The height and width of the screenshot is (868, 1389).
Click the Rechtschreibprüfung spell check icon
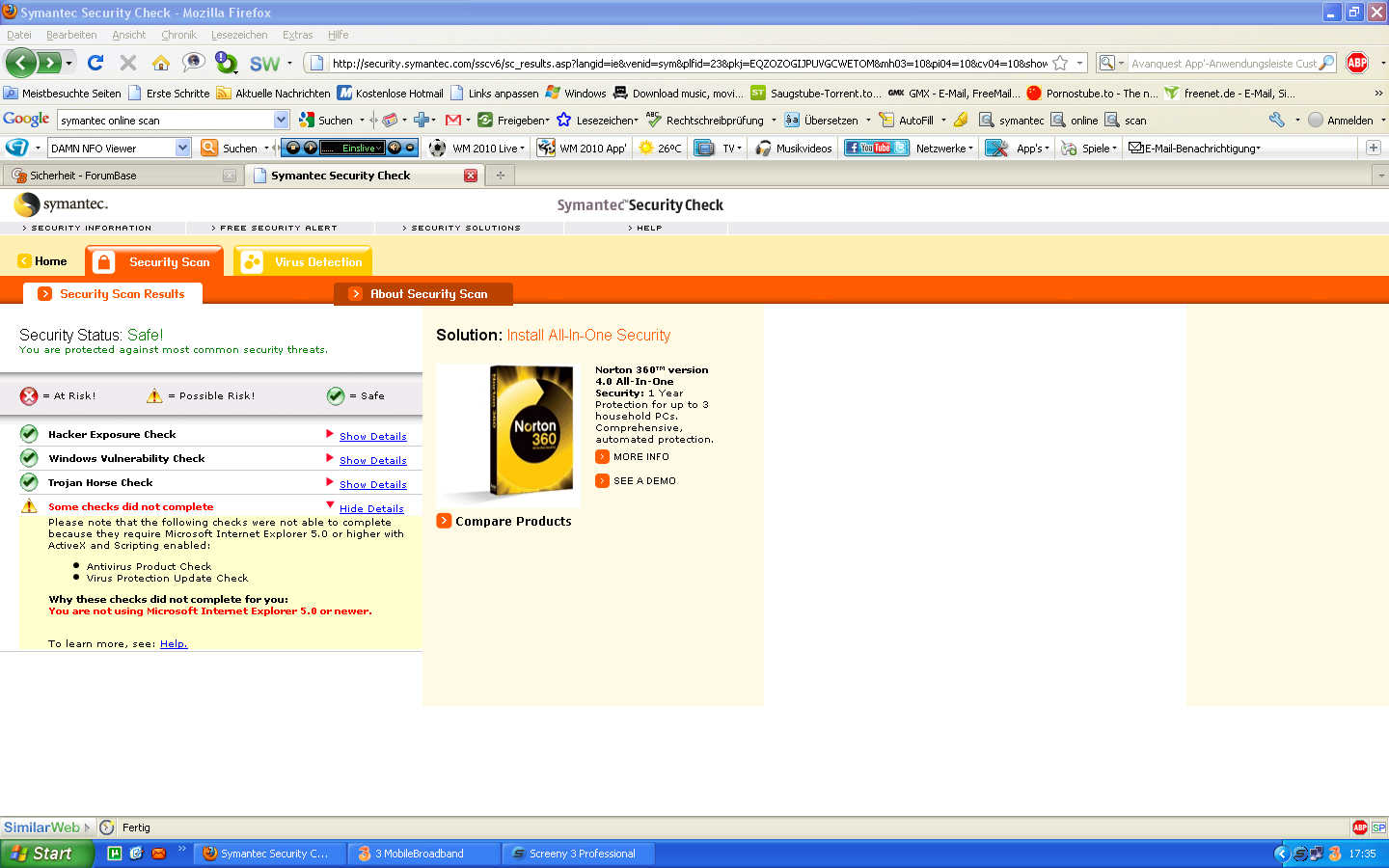pyautogui.click(x=654, y=120)
